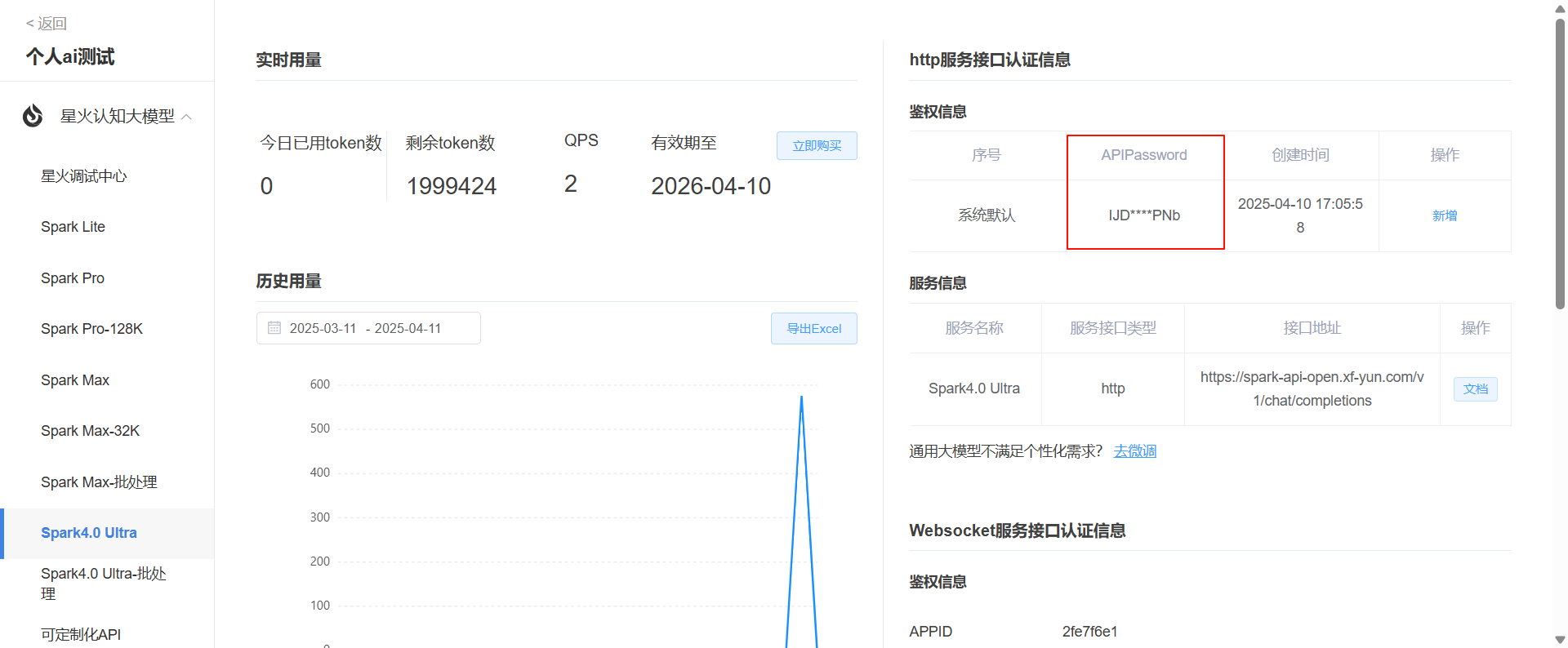Open Spark Max-批处理 sidebar item

coord(99,482)
